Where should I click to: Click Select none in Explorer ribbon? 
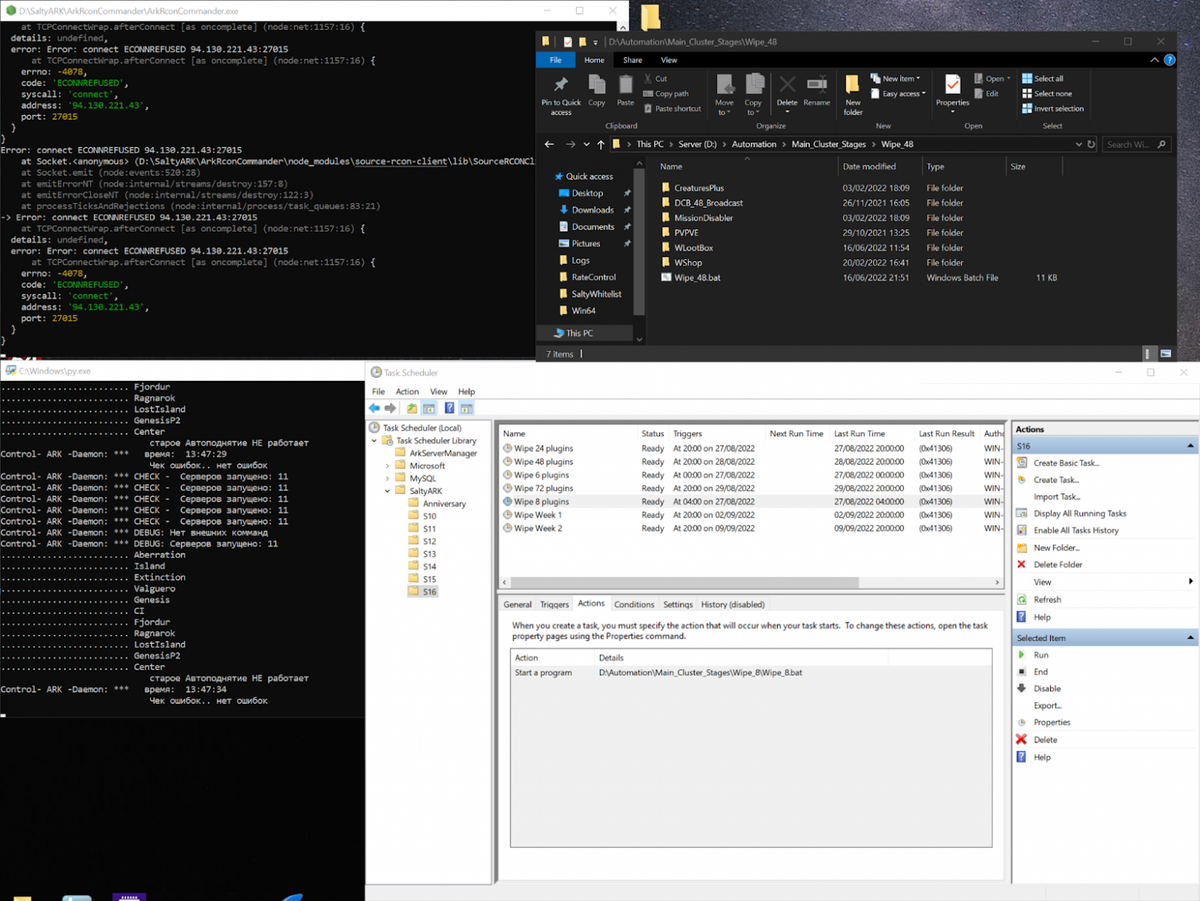(1045, 94)
